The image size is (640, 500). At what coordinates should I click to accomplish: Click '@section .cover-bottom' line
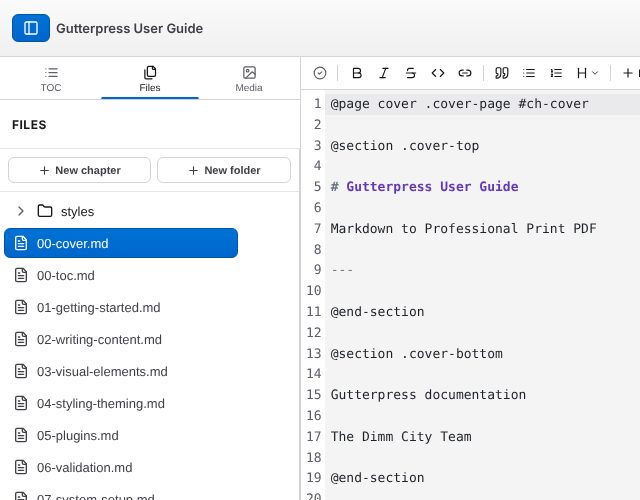pyautogui.click(x=416, y=353)
